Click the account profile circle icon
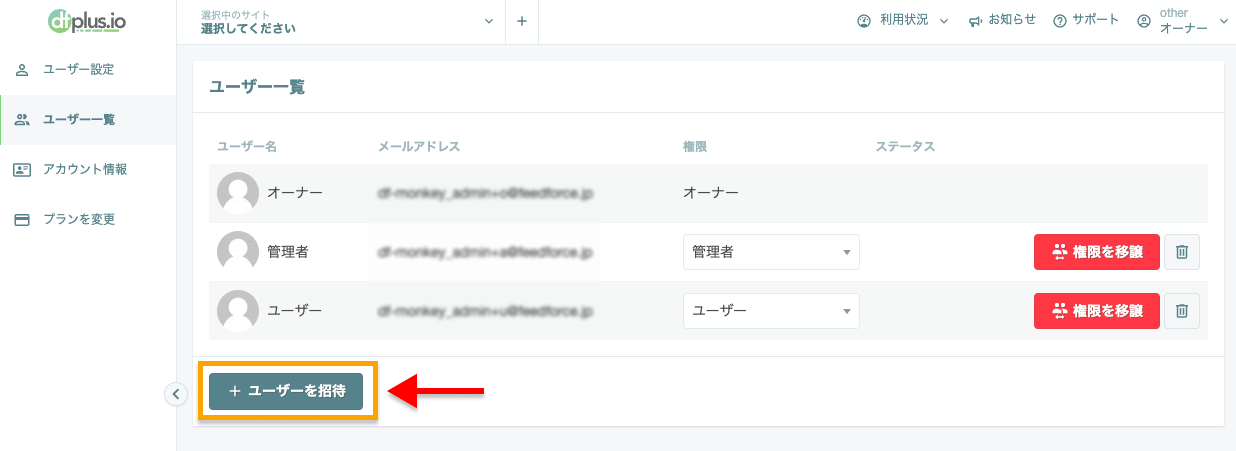 coord(1145,21)
